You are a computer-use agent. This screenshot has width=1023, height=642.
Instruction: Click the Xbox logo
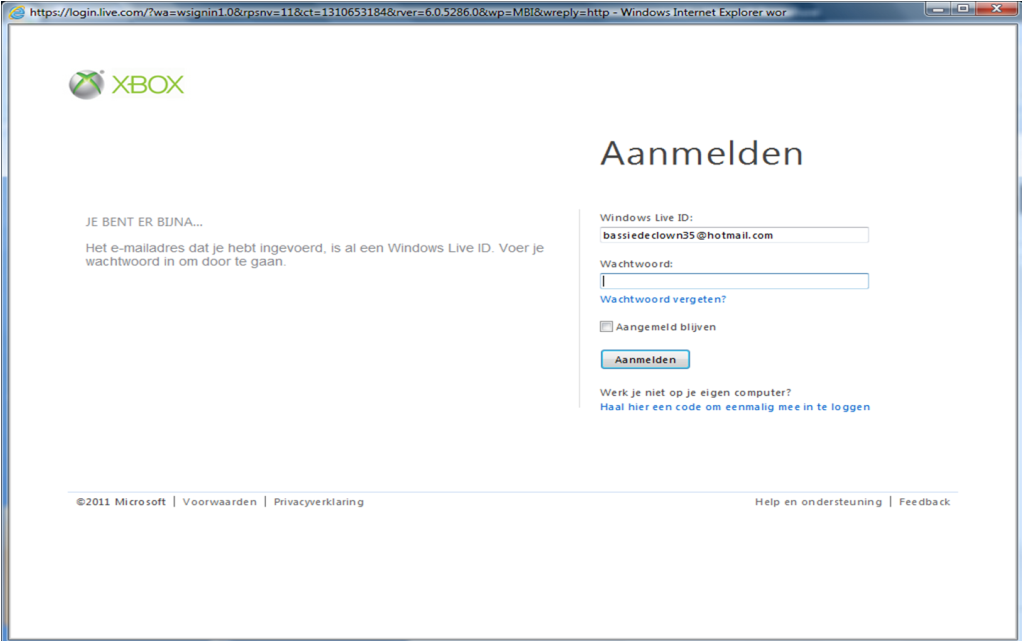(127, 84)
